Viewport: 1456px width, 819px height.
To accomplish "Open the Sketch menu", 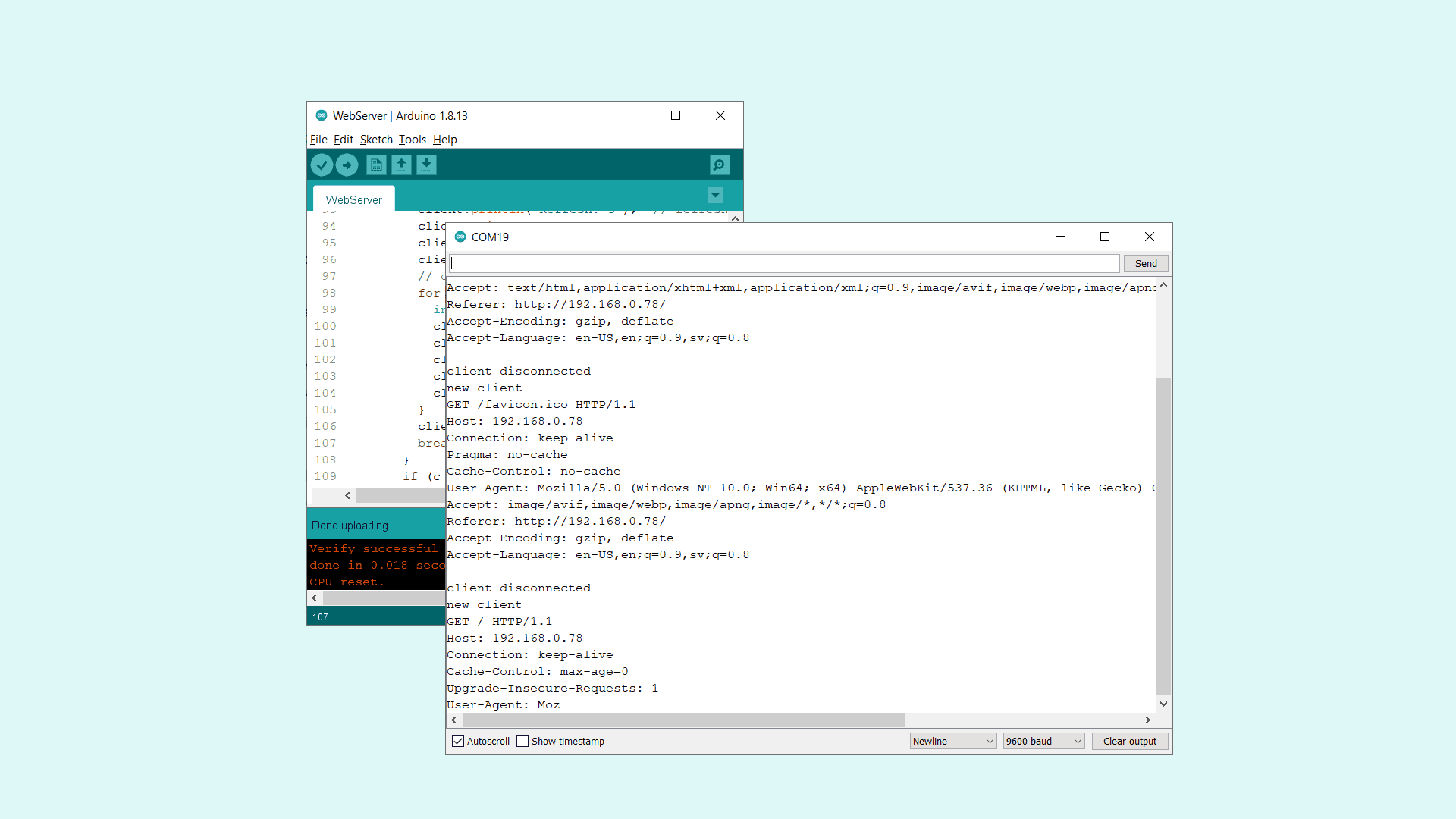I will [376, 140].
